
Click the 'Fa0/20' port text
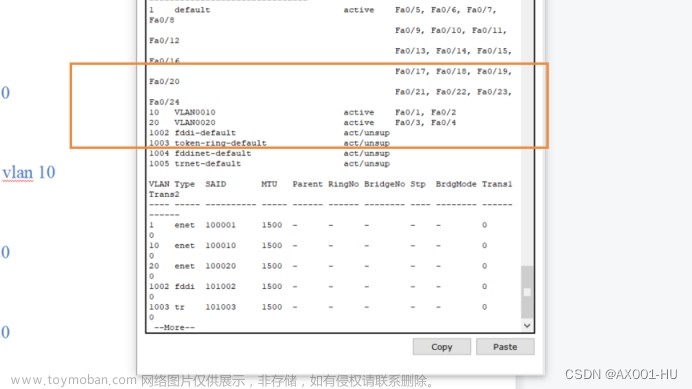click(x=164, y=81)
